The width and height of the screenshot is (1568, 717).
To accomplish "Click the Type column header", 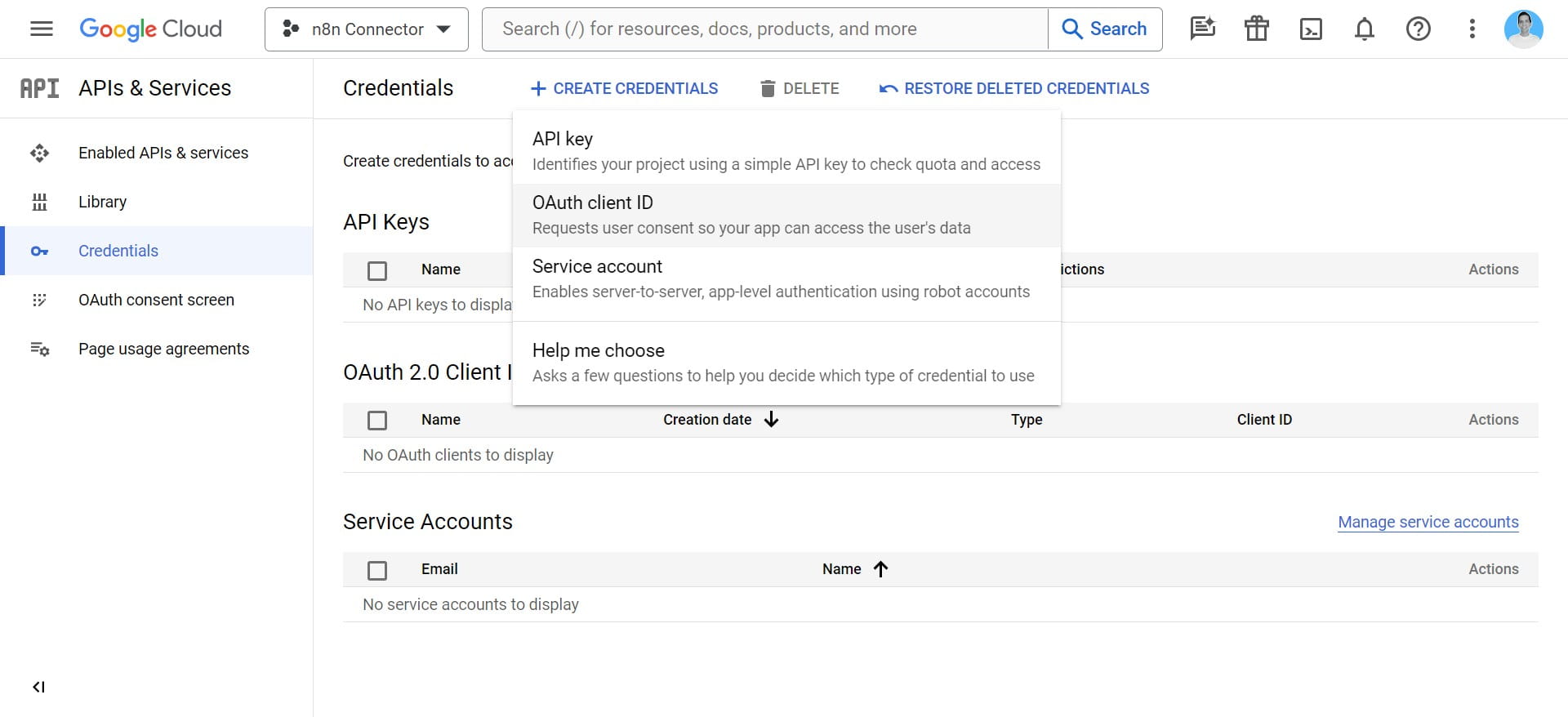I will (1027, 420).
